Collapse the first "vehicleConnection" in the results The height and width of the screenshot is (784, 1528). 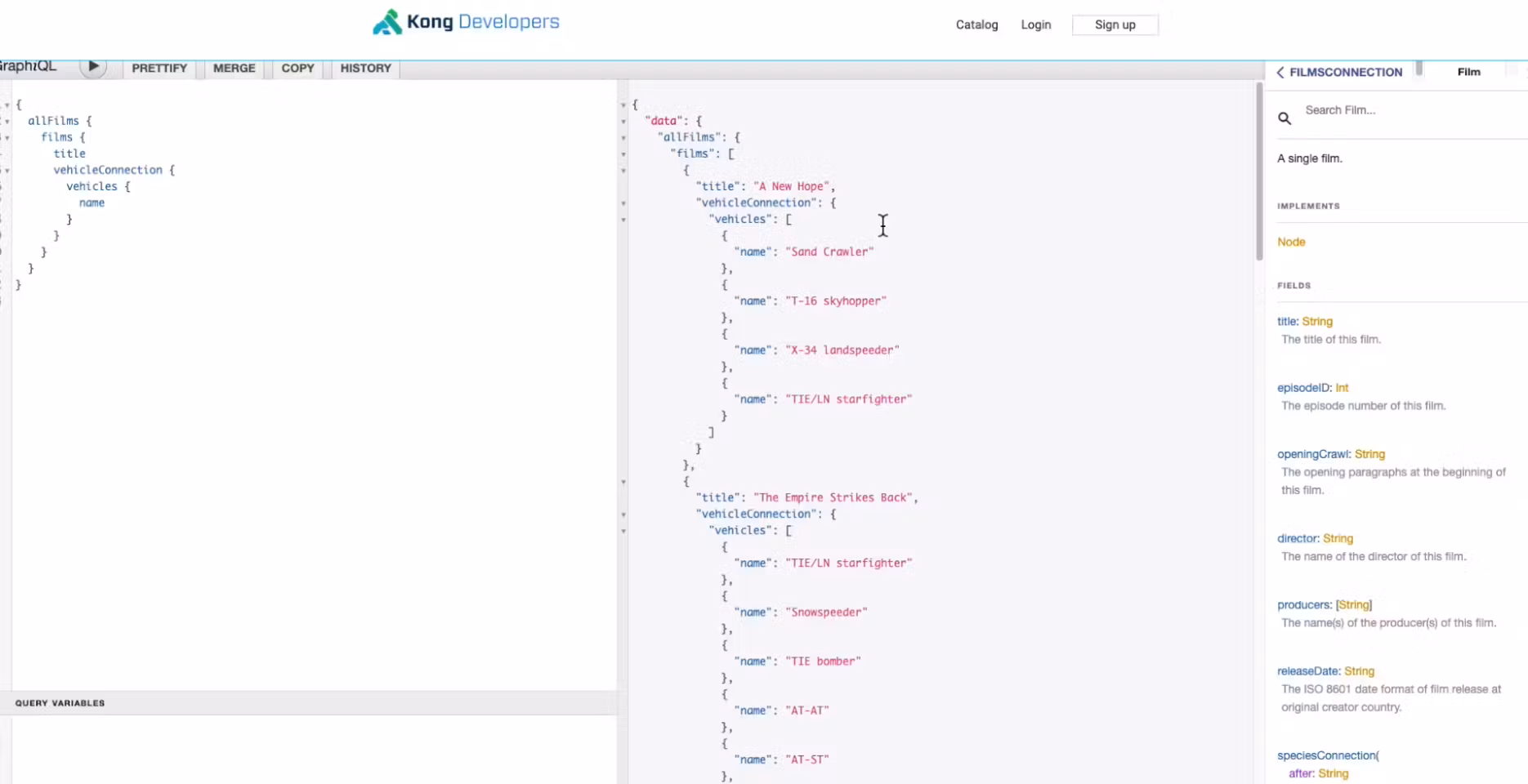click(x=623, y=203)
